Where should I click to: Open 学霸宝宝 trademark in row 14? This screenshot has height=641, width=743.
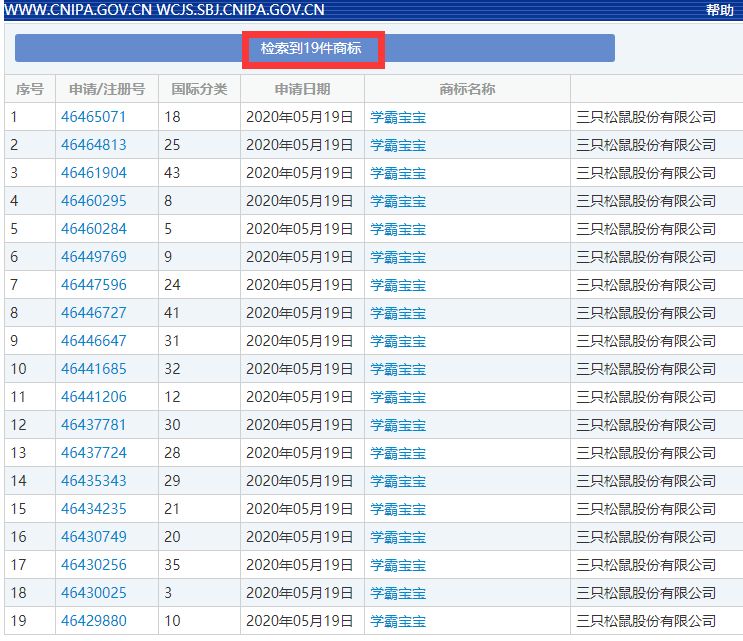click(x=398, y=480)
